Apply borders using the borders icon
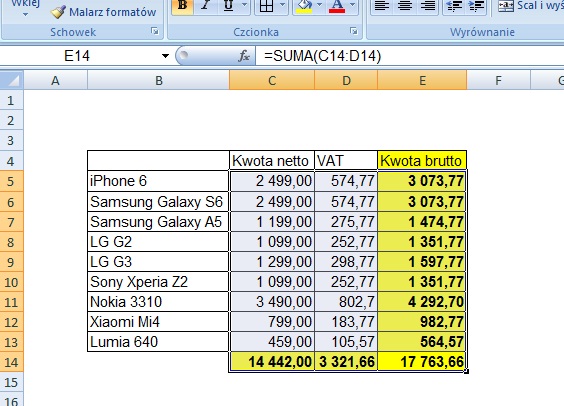The image size is (564, 406). [x=266, y=6]
